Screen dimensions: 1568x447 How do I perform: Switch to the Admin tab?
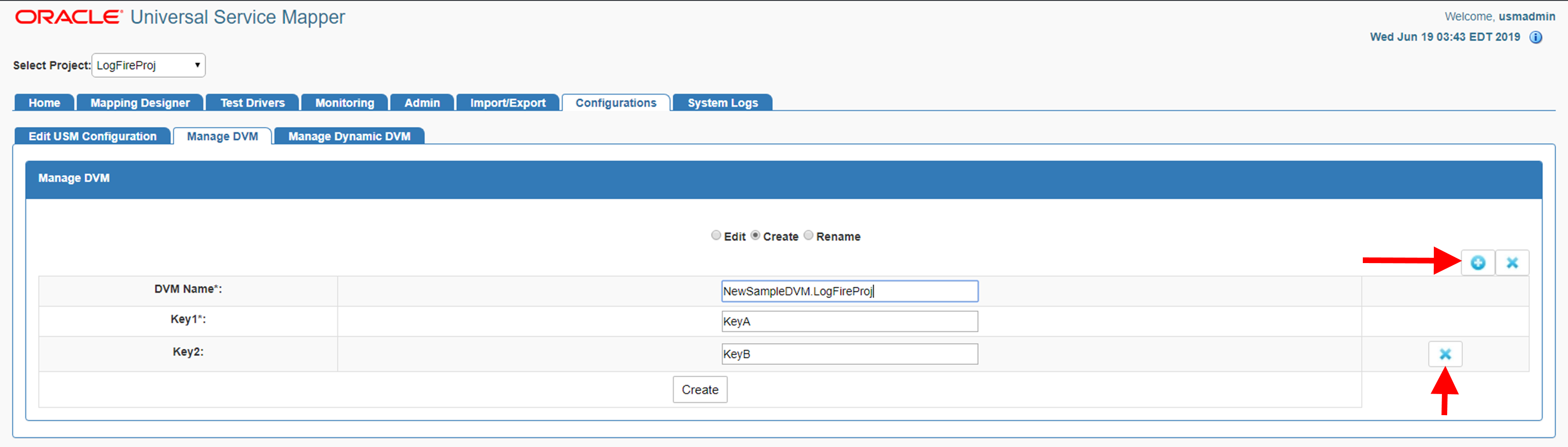coord(422,103)
